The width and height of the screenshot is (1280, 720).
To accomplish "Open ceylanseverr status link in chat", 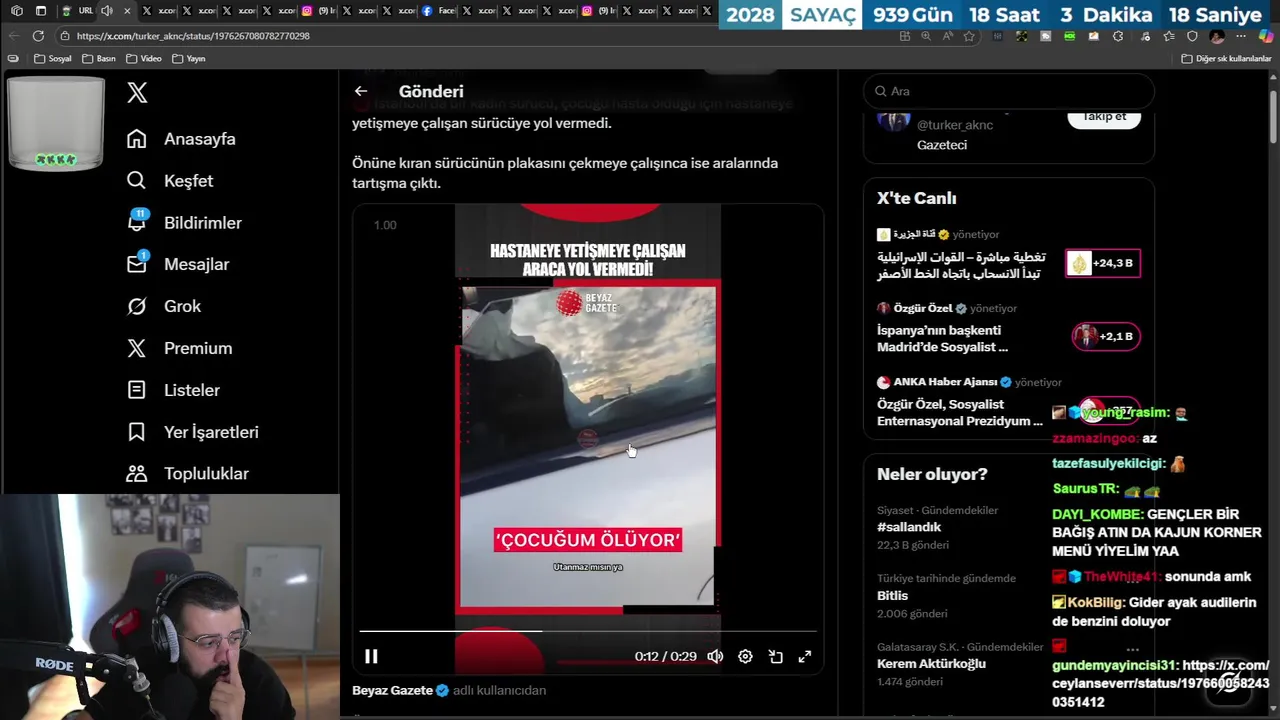I will click(1160, 684).
